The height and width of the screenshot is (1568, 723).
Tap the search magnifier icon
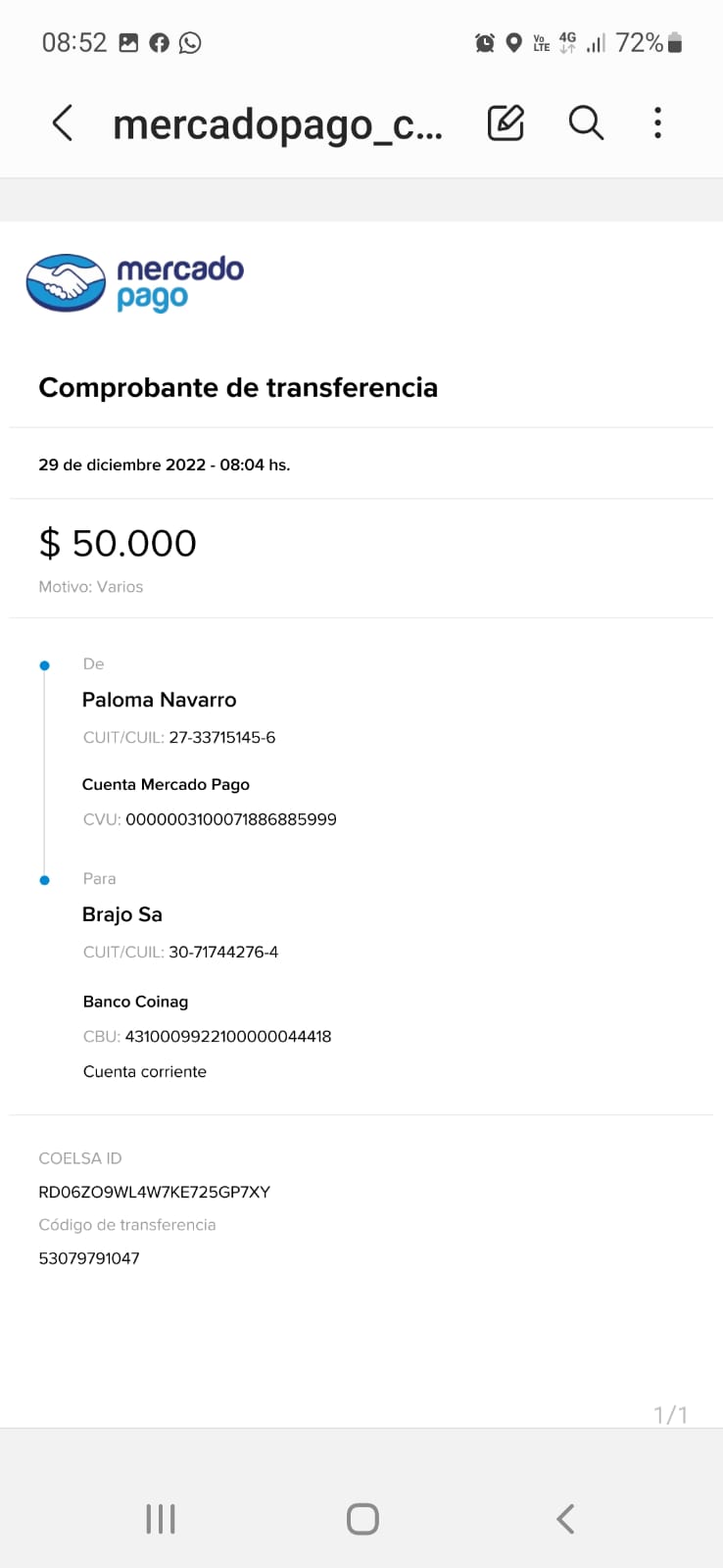[586, 122]
